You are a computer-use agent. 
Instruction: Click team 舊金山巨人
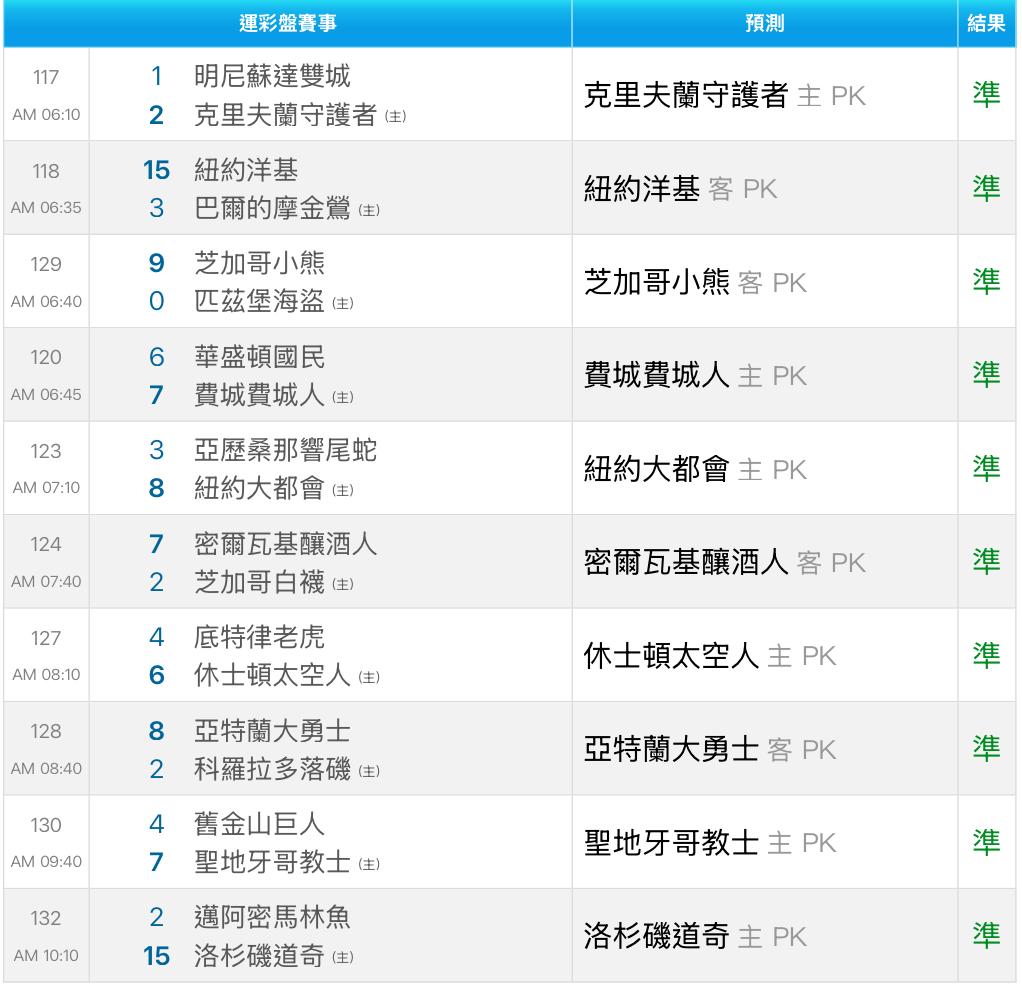259,824
